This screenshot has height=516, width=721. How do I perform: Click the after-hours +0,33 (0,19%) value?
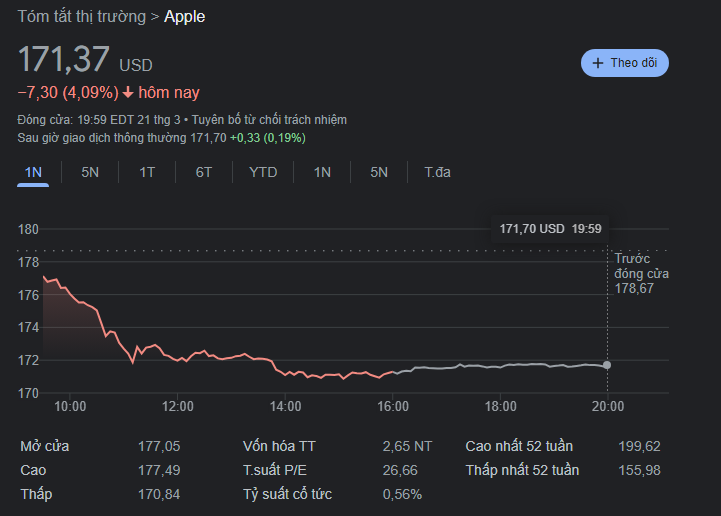coord(268,138)
